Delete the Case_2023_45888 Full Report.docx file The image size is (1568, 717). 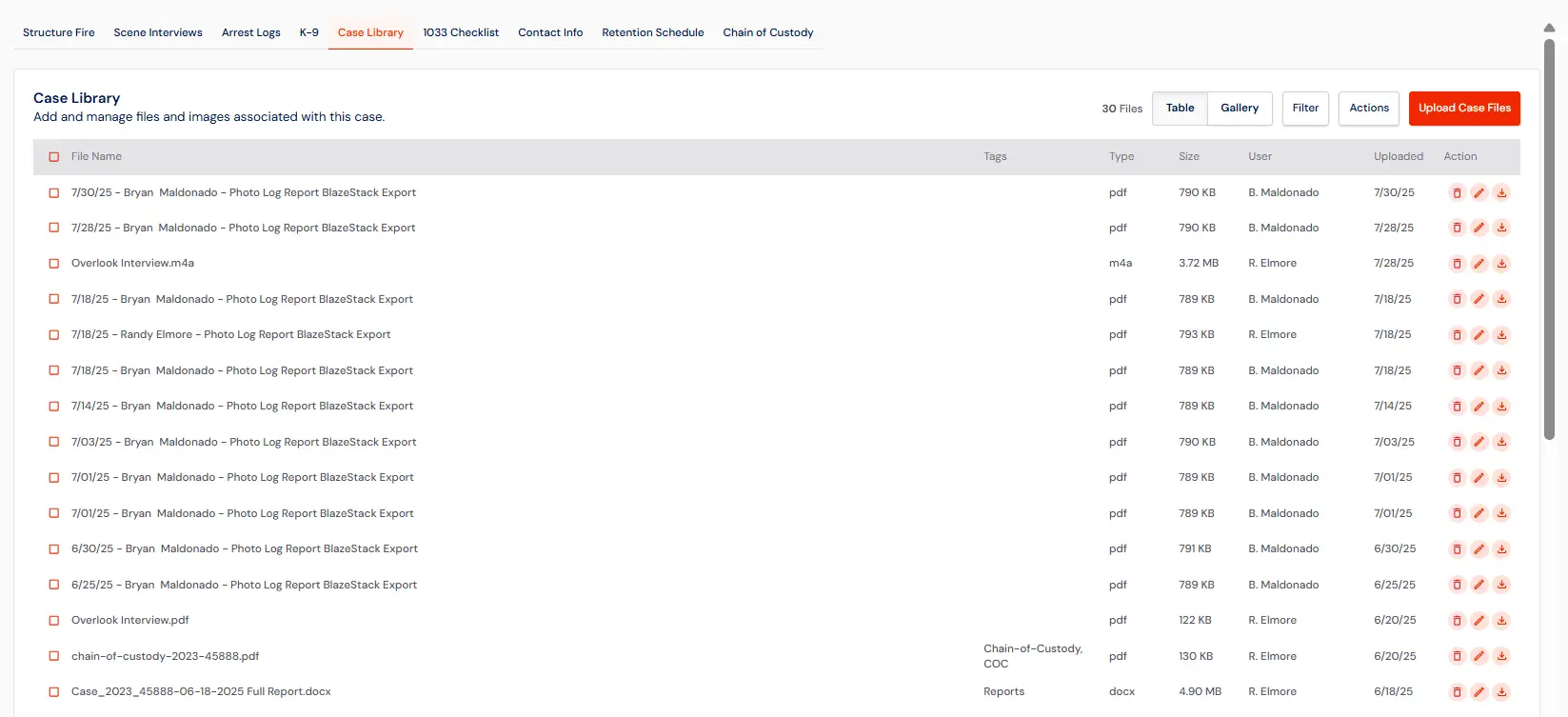pos(1457,692)
